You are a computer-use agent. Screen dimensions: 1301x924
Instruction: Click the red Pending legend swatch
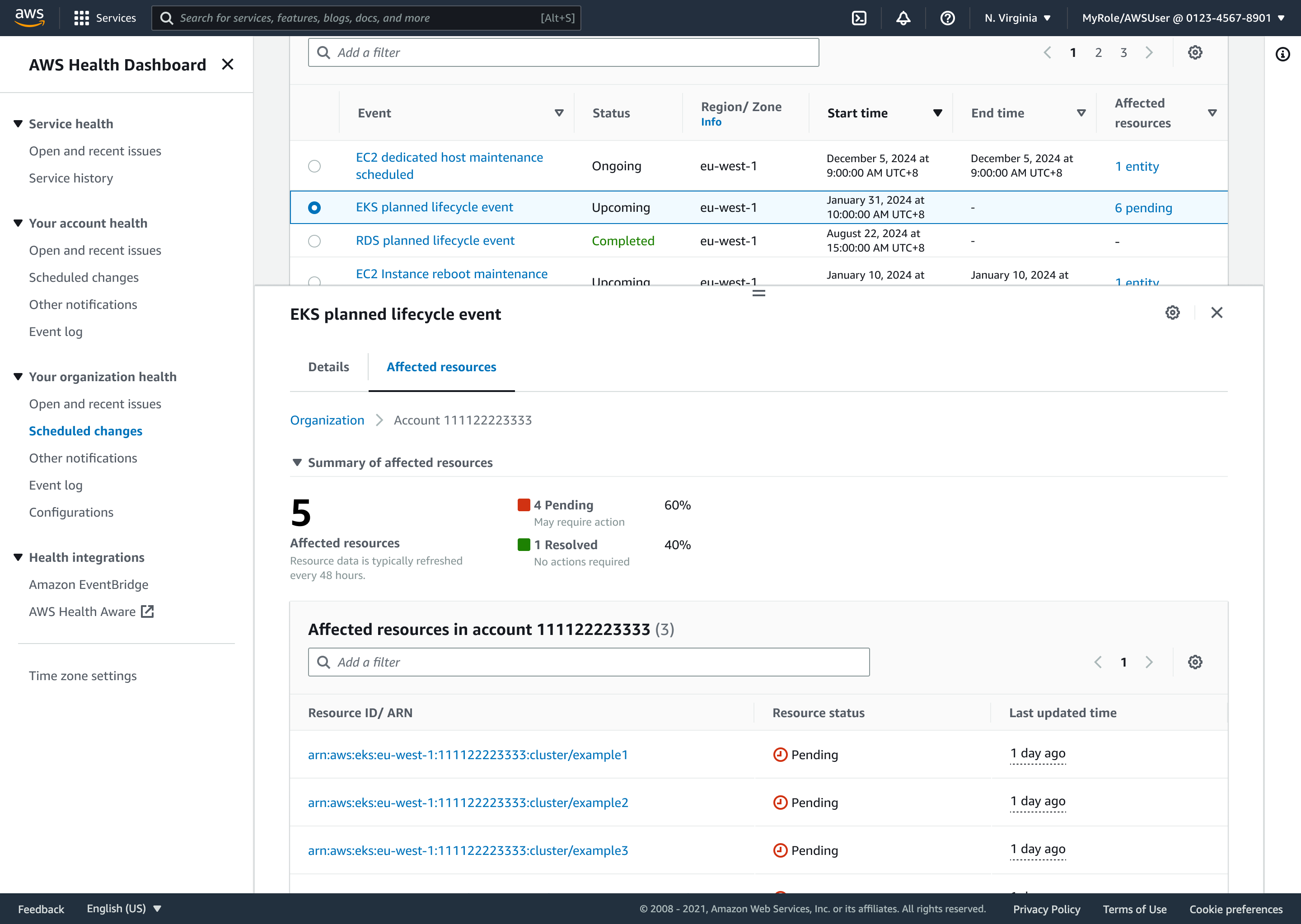[x=524, y=505]
